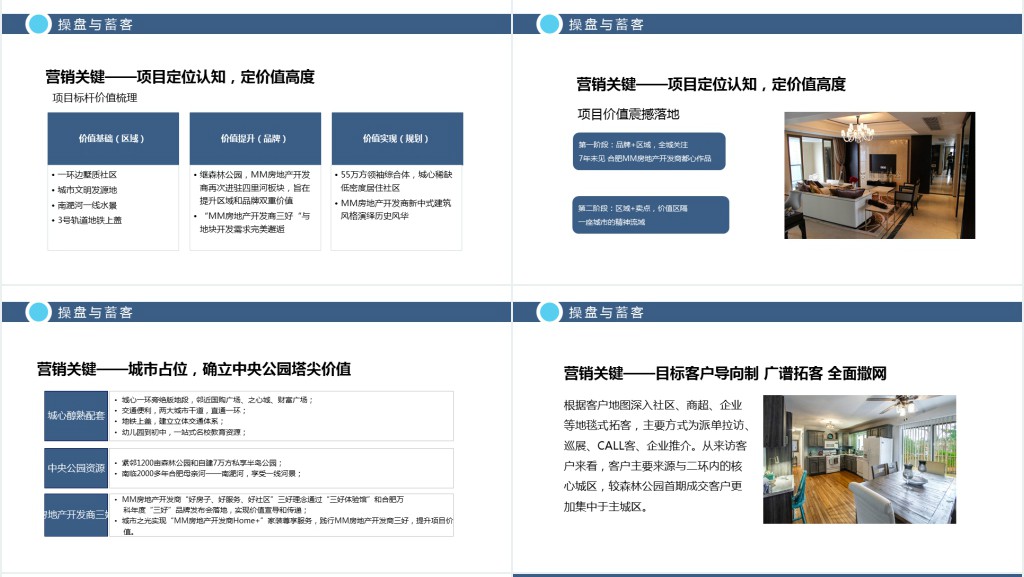Click the bullet 3号轨道地铁上盖
This screenshot has height=577, width=1024.
coord(86,220)
